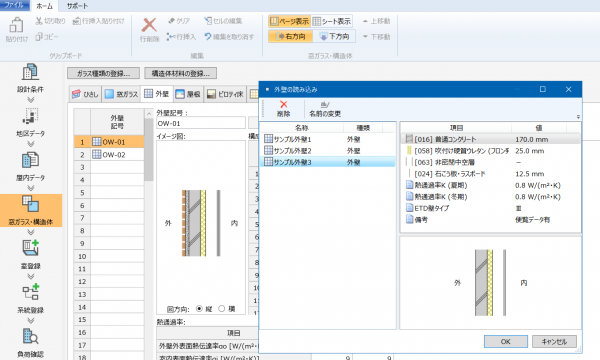Select row OW-01 in the wall table
This screenshot has width=600, height=360.
click(109, 142)
